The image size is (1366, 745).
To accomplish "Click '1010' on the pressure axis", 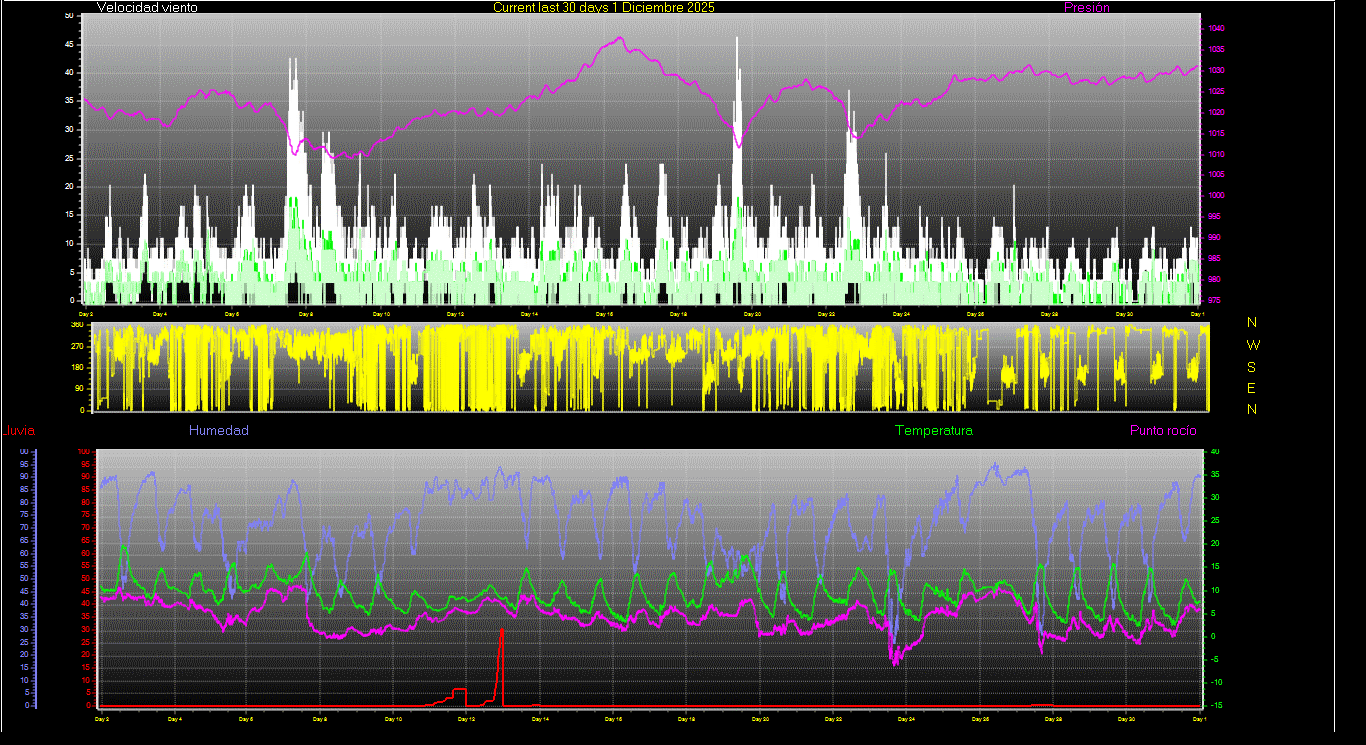I will coord(1216,154).
